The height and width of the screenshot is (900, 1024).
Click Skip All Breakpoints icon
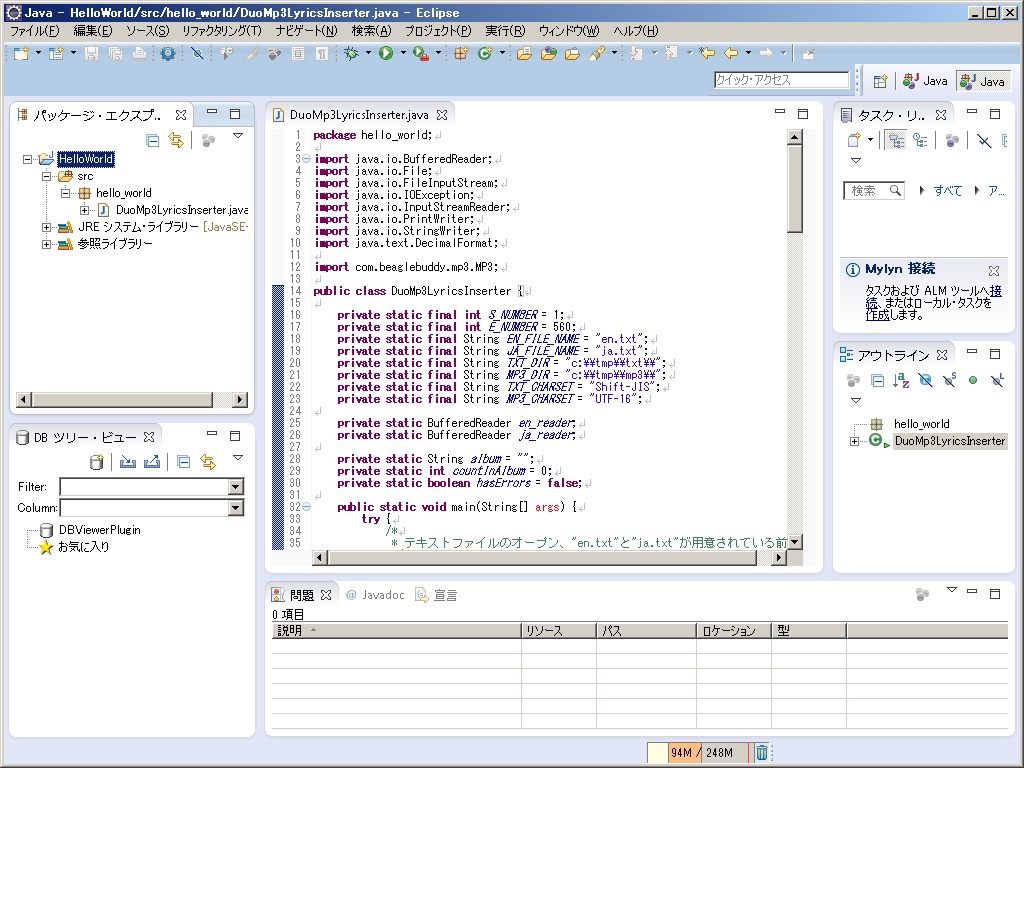click(197, 54)
